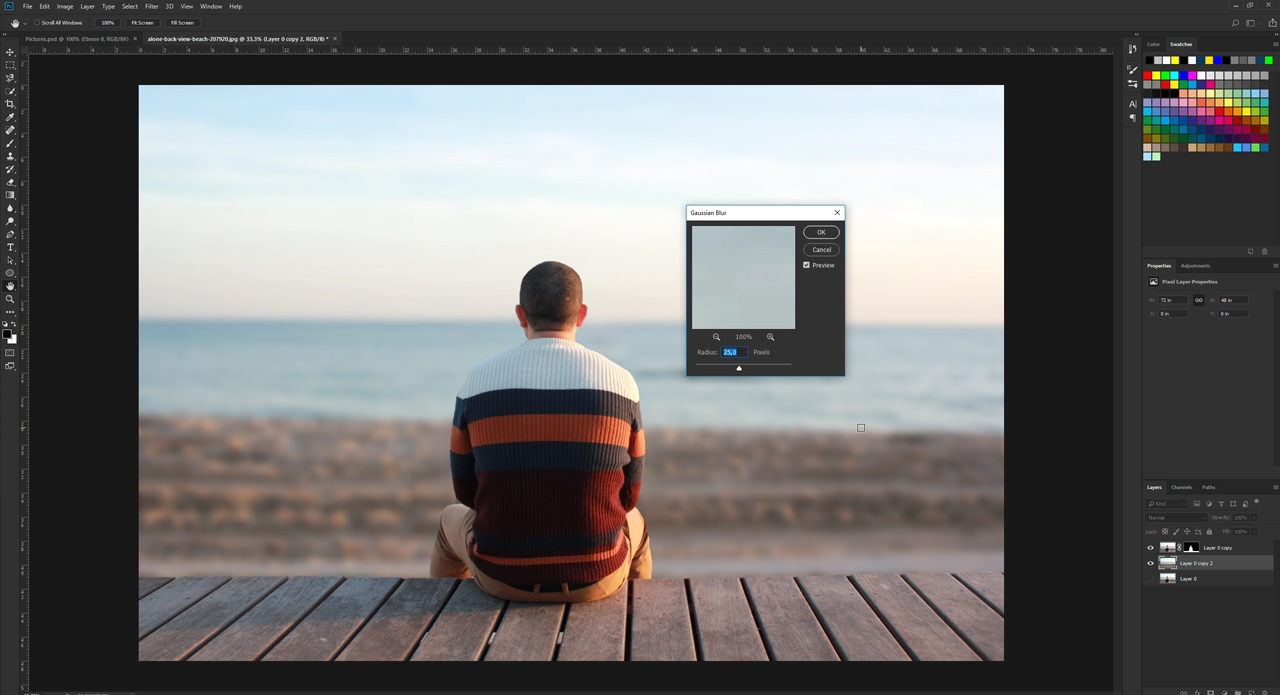
Task: Pick the red swatch in Swatches panel
Action: click(x=1148, y=76)
